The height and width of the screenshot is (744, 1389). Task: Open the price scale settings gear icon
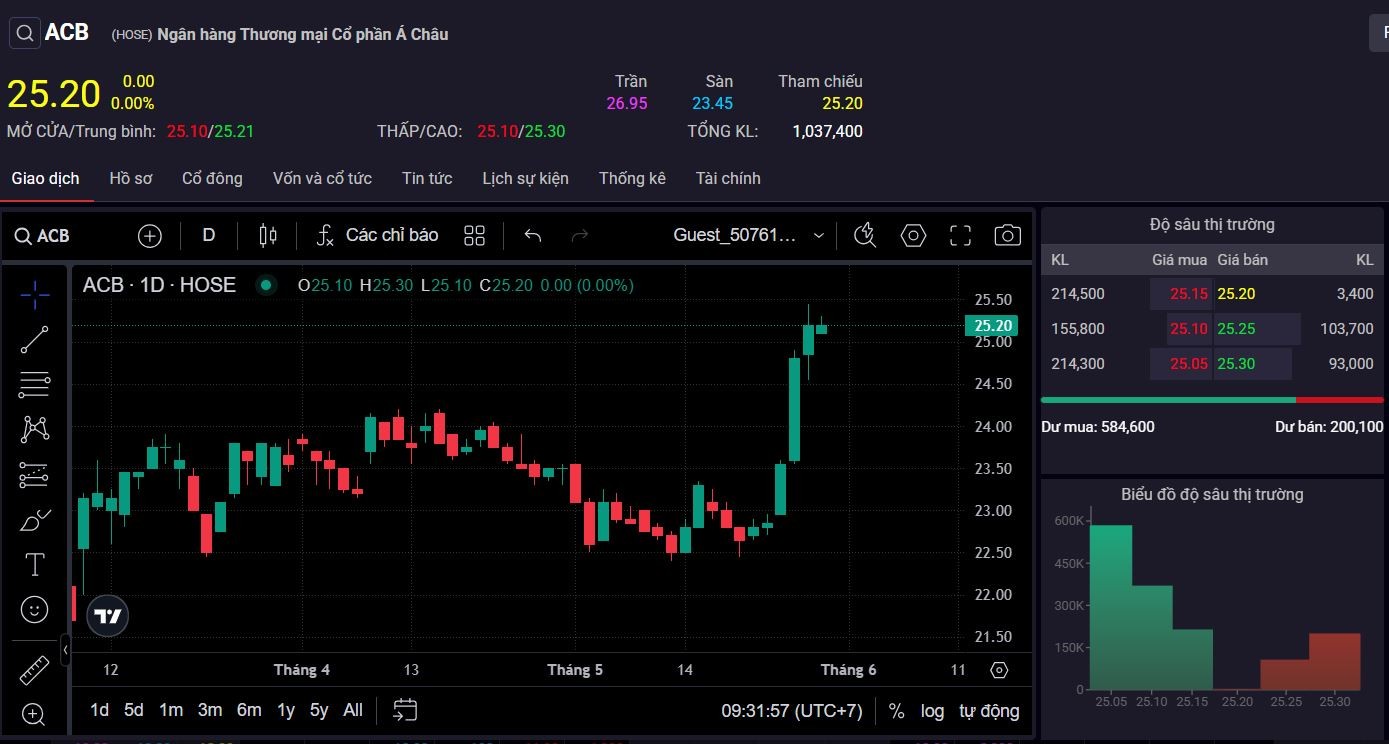pos(999,670)
